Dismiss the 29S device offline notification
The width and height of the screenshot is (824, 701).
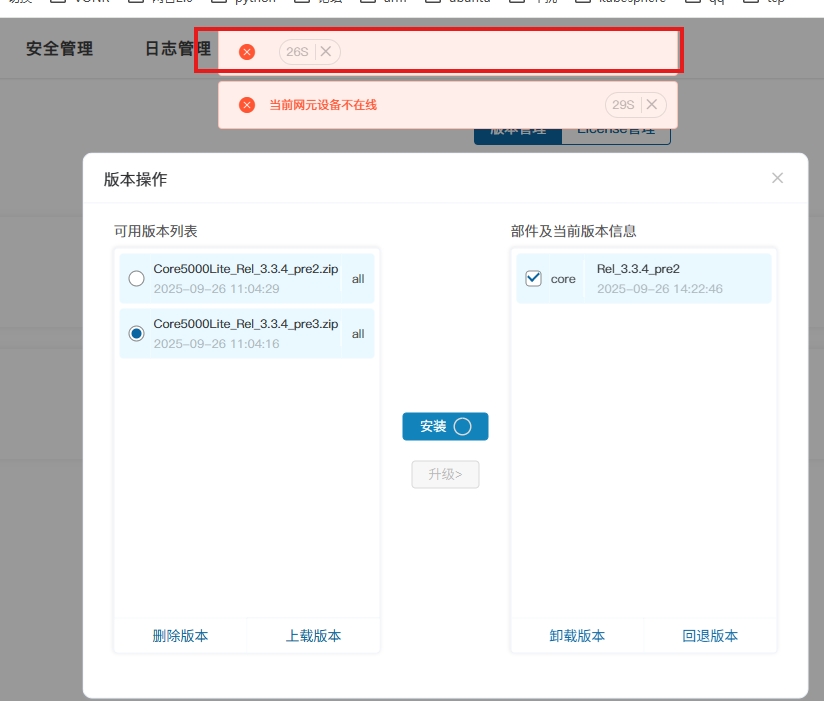[651, 105]
